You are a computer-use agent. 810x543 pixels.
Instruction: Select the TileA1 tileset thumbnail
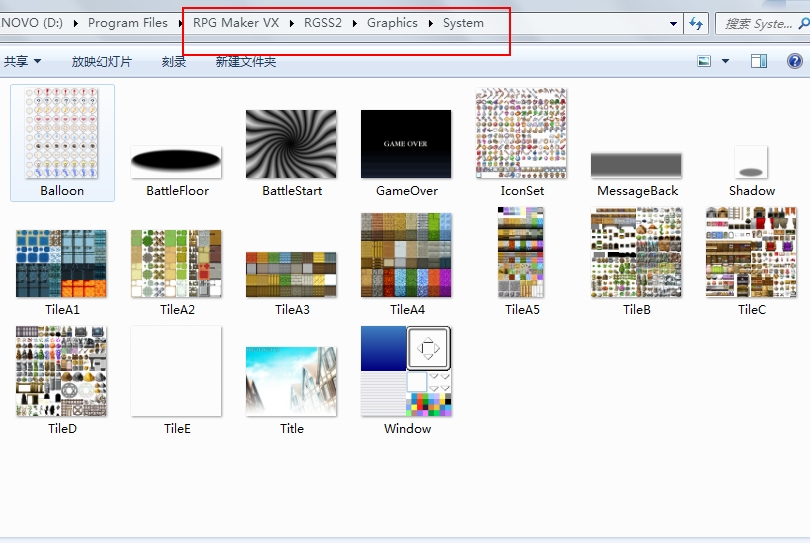pos(61,263)
